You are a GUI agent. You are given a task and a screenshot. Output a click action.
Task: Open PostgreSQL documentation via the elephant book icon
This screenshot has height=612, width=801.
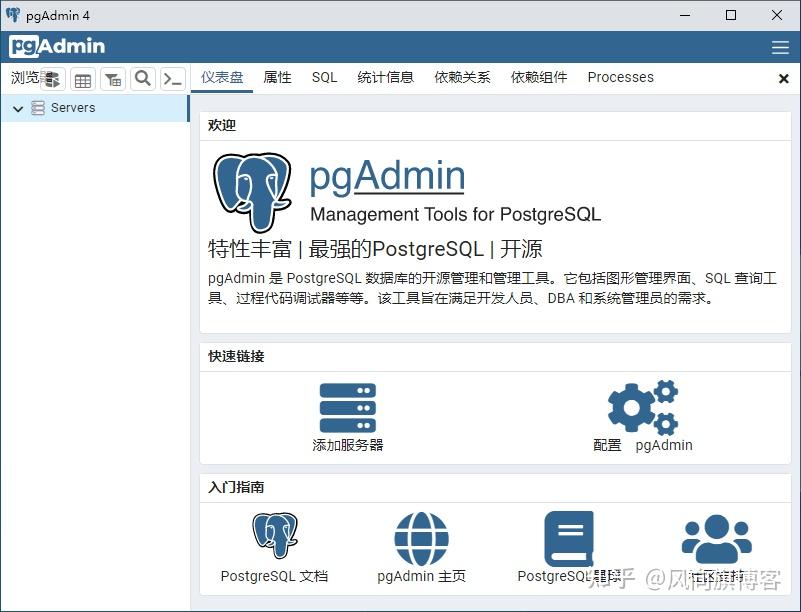273,538
